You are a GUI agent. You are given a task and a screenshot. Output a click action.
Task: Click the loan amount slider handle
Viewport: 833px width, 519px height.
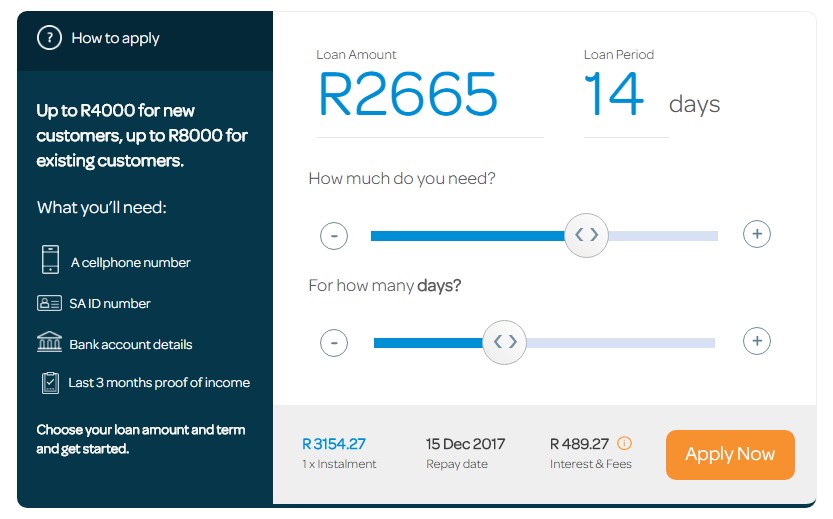click(x=586, y=235)
